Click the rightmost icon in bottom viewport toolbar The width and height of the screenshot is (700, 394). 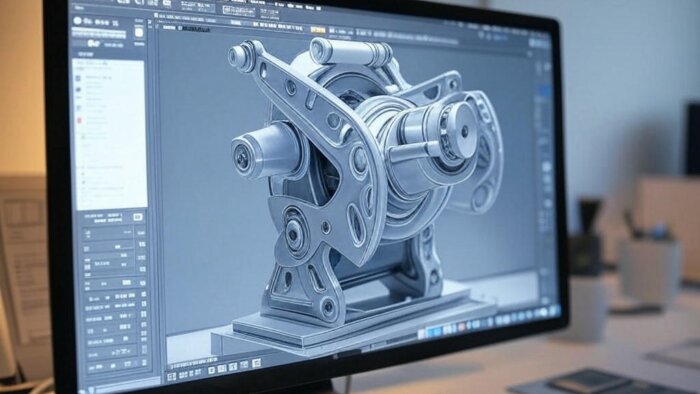(x=257, y=363)
